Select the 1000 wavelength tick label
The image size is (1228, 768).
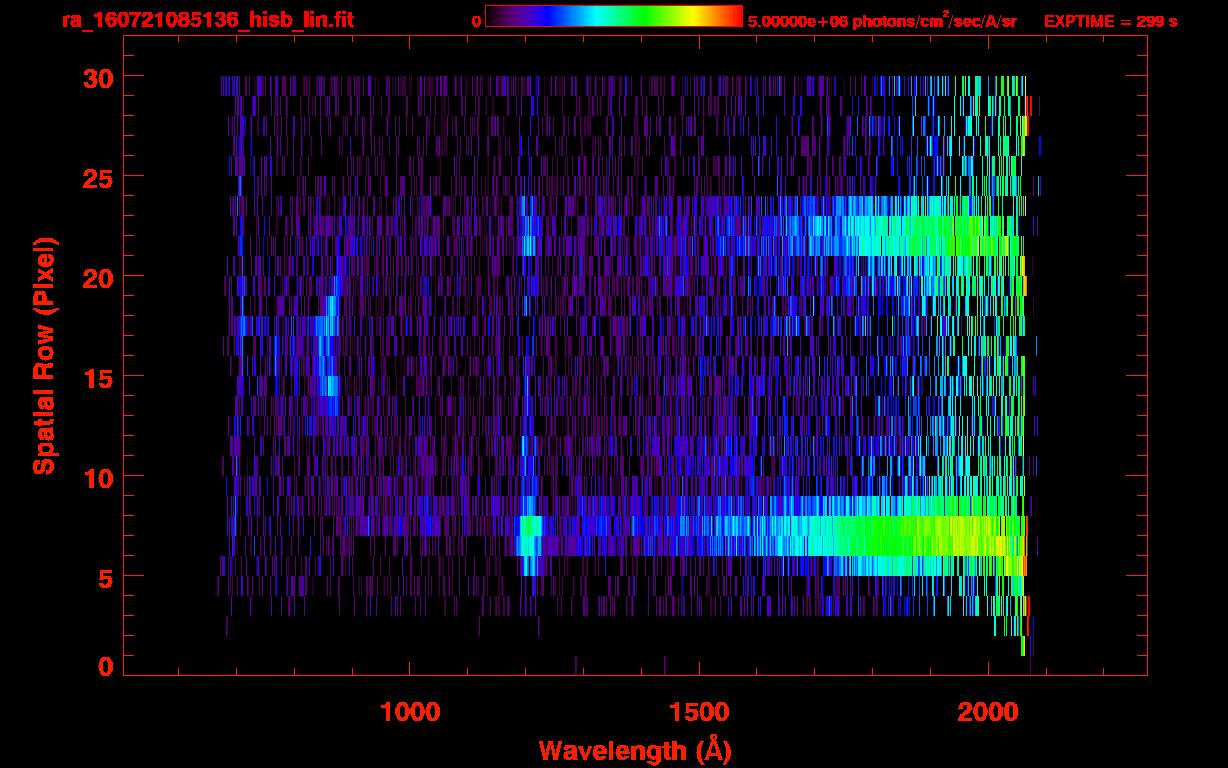410,712
